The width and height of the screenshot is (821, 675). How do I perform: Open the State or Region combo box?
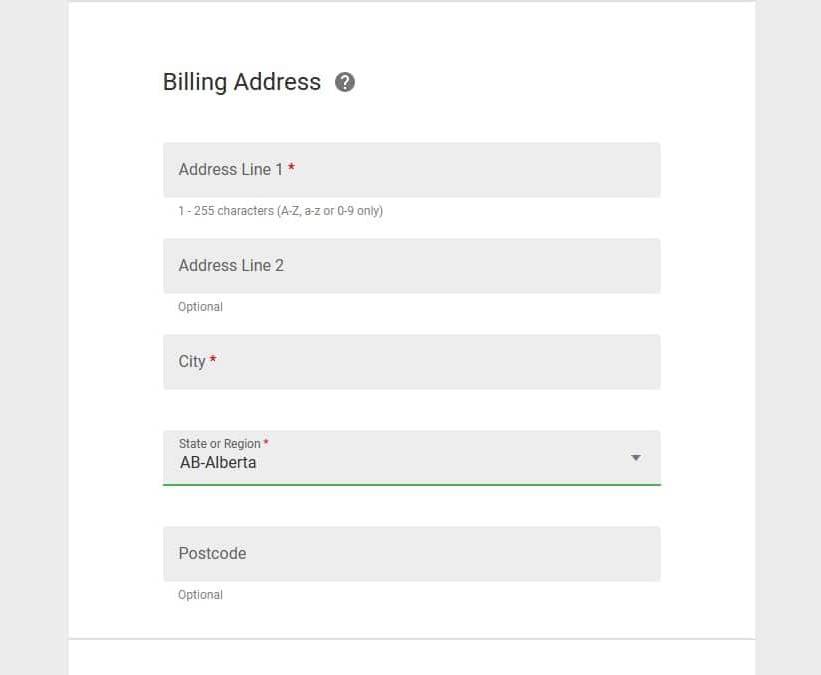[412, 458]
